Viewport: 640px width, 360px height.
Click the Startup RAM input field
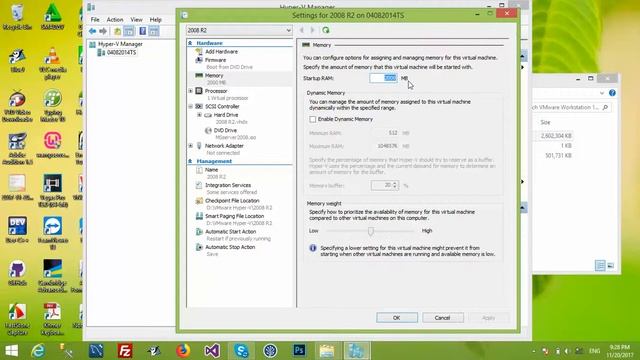point(383,78)
